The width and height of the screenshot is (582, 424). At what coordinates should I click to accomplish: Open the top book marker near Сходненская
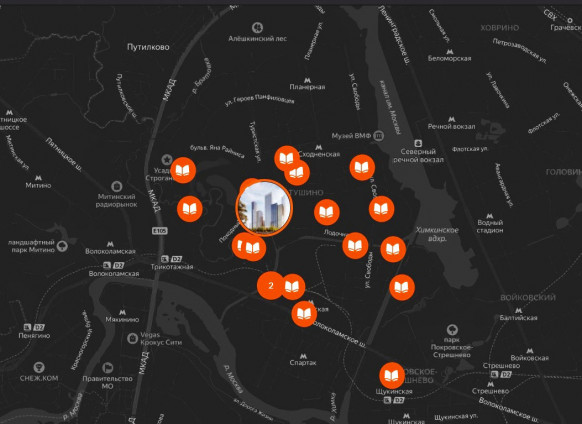pos(287,158)
